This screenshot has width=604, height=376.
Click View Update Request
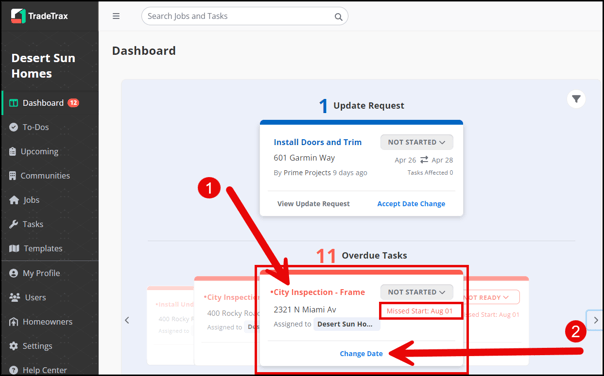pos(314,203)
